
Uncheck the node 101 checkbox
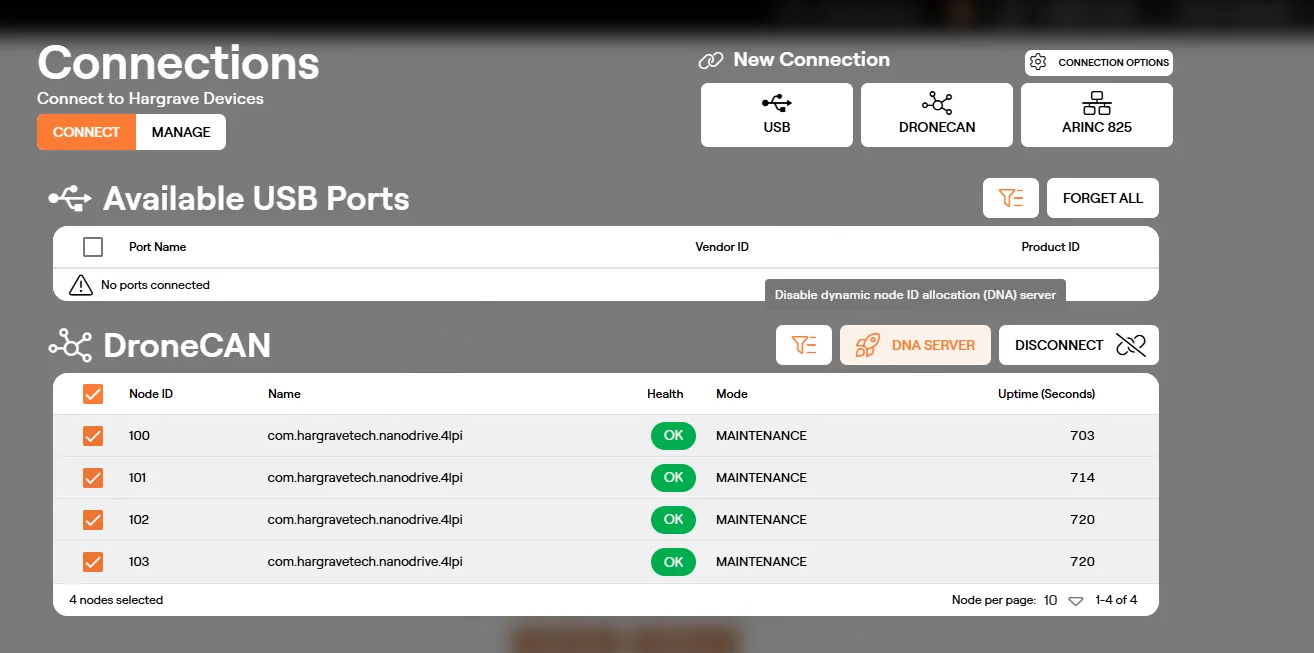pyautogui.click(x=93, y=478)
